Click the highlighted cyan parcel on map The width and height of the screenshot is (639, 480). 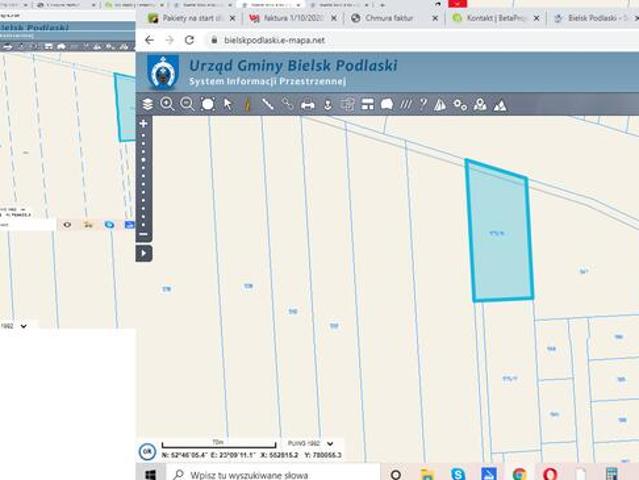click(498, 233)
